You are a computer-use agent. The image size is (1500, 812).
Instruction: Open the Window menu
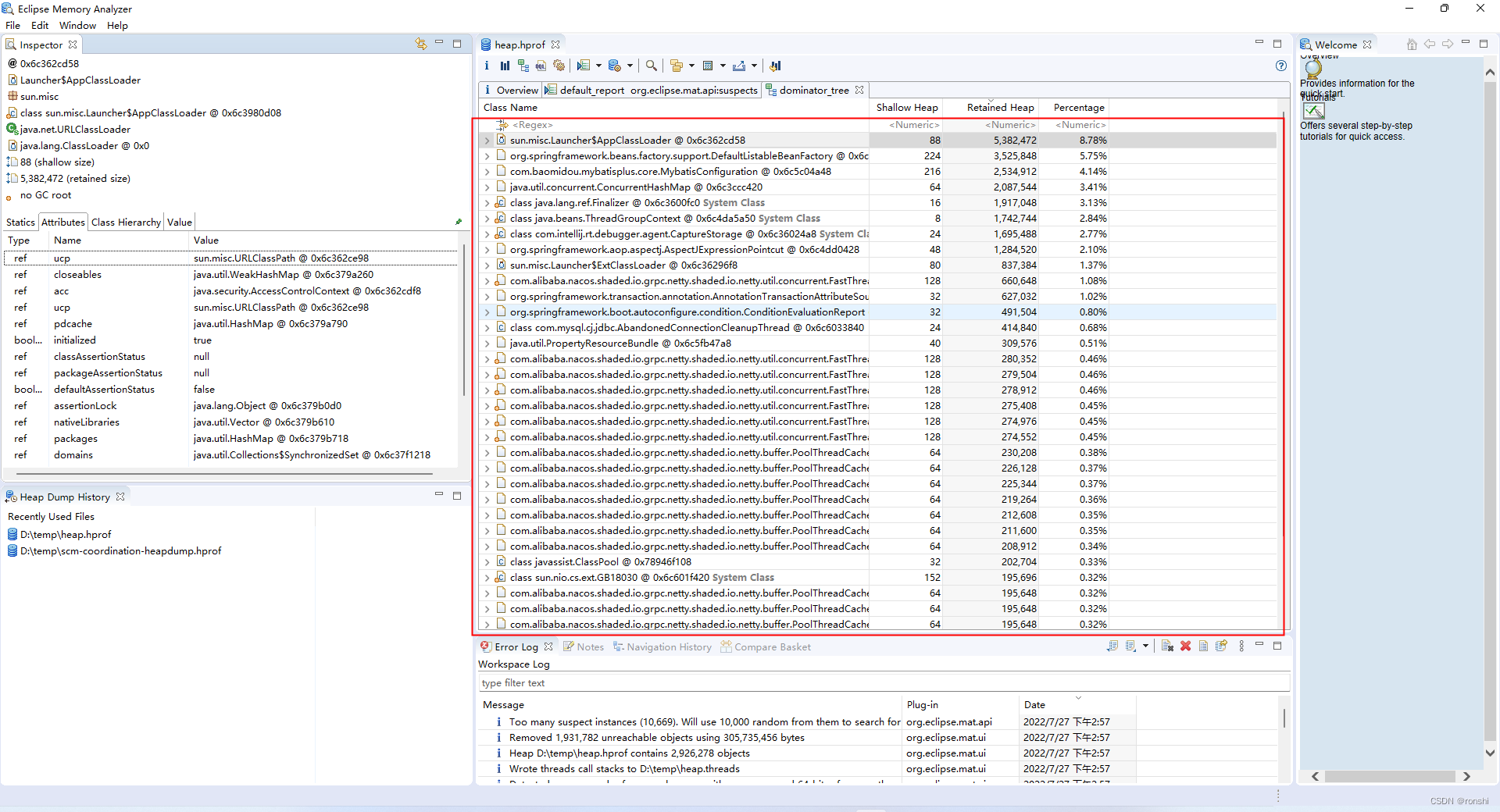pos(77,25)
